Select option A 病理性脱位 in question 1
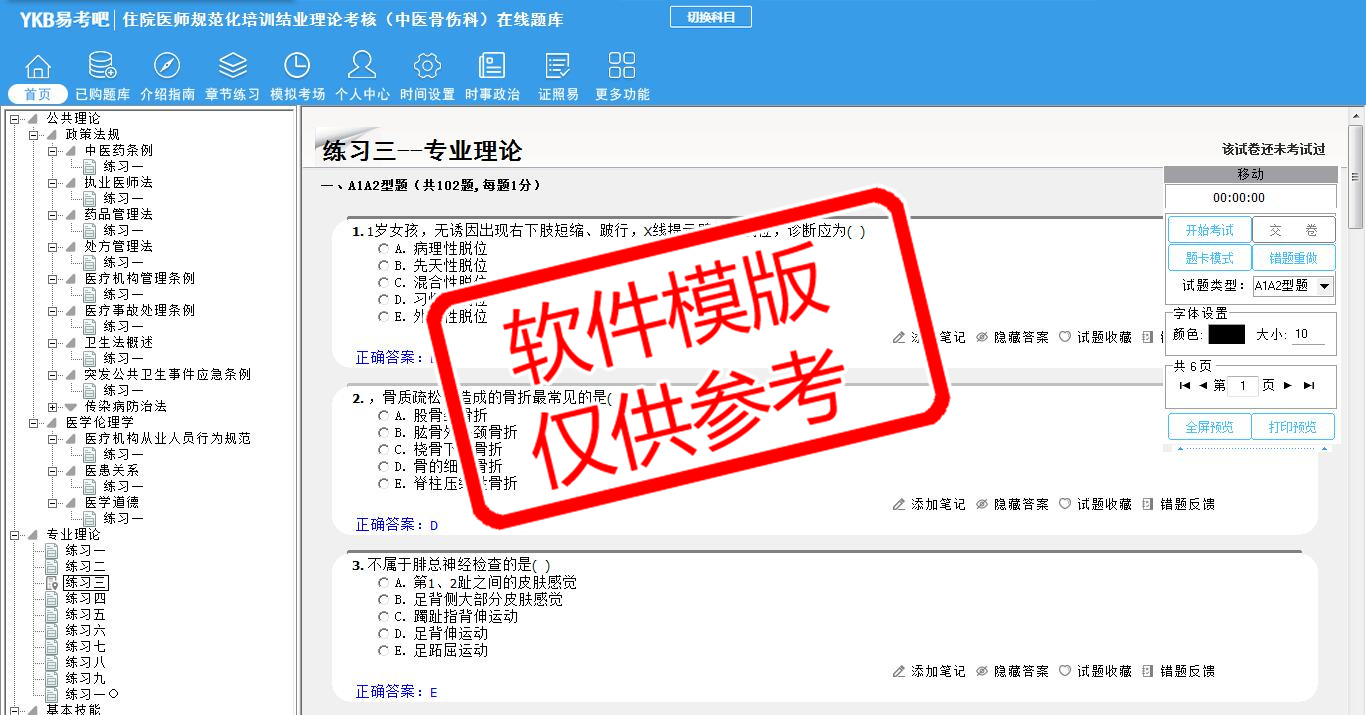This screenshot has height=715, width=1366. pyautogui.click(x=383, y=248)
